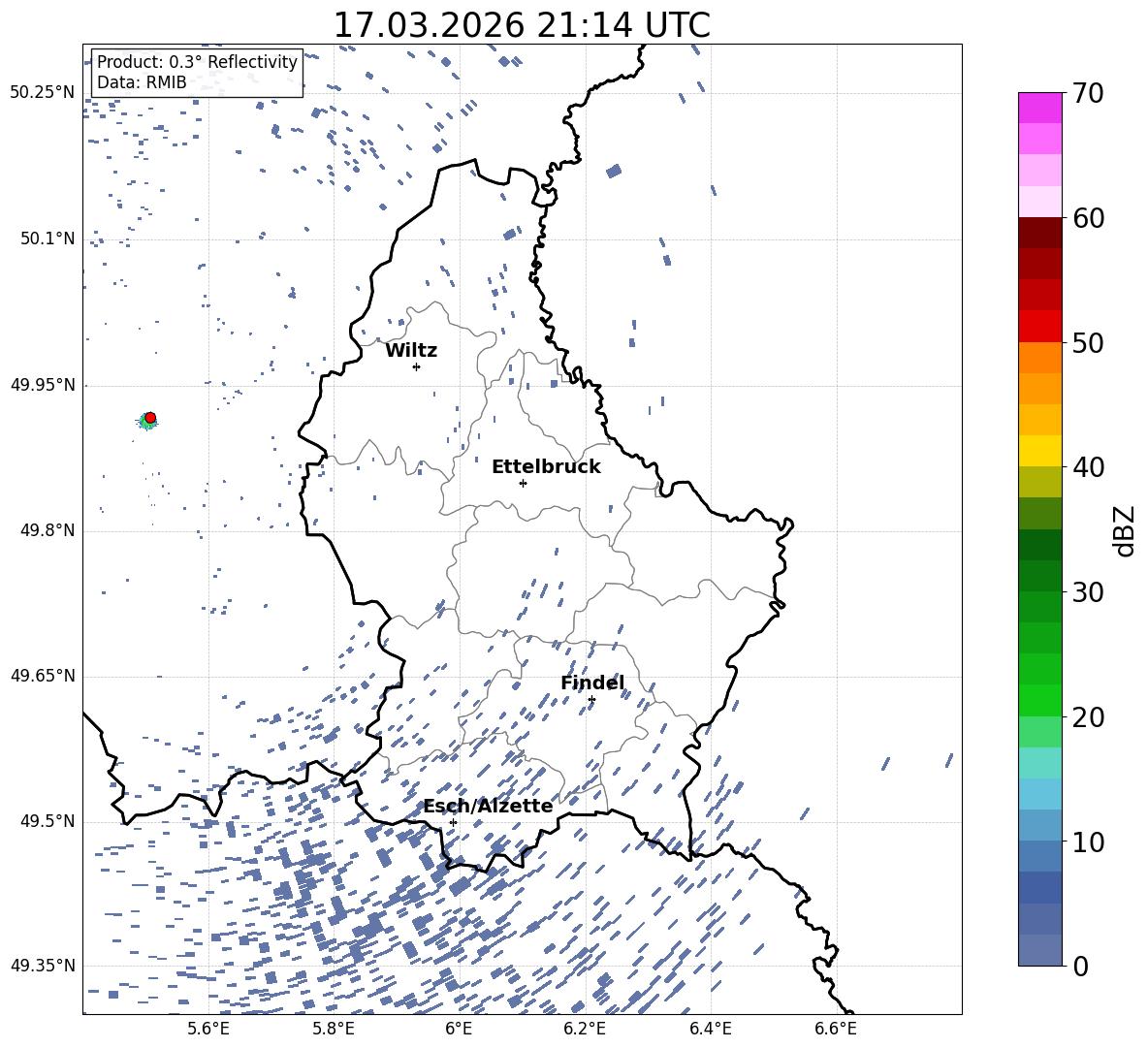Click the 6°E longitude label
The height and width of the screenshot is (1048, 1148).
(x=459, y=1029)
